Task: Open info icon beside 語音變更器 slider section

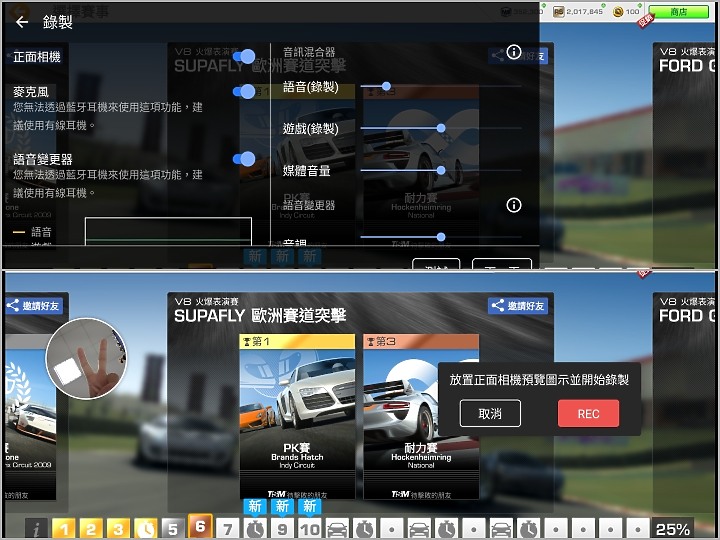Action: point(514,205)
